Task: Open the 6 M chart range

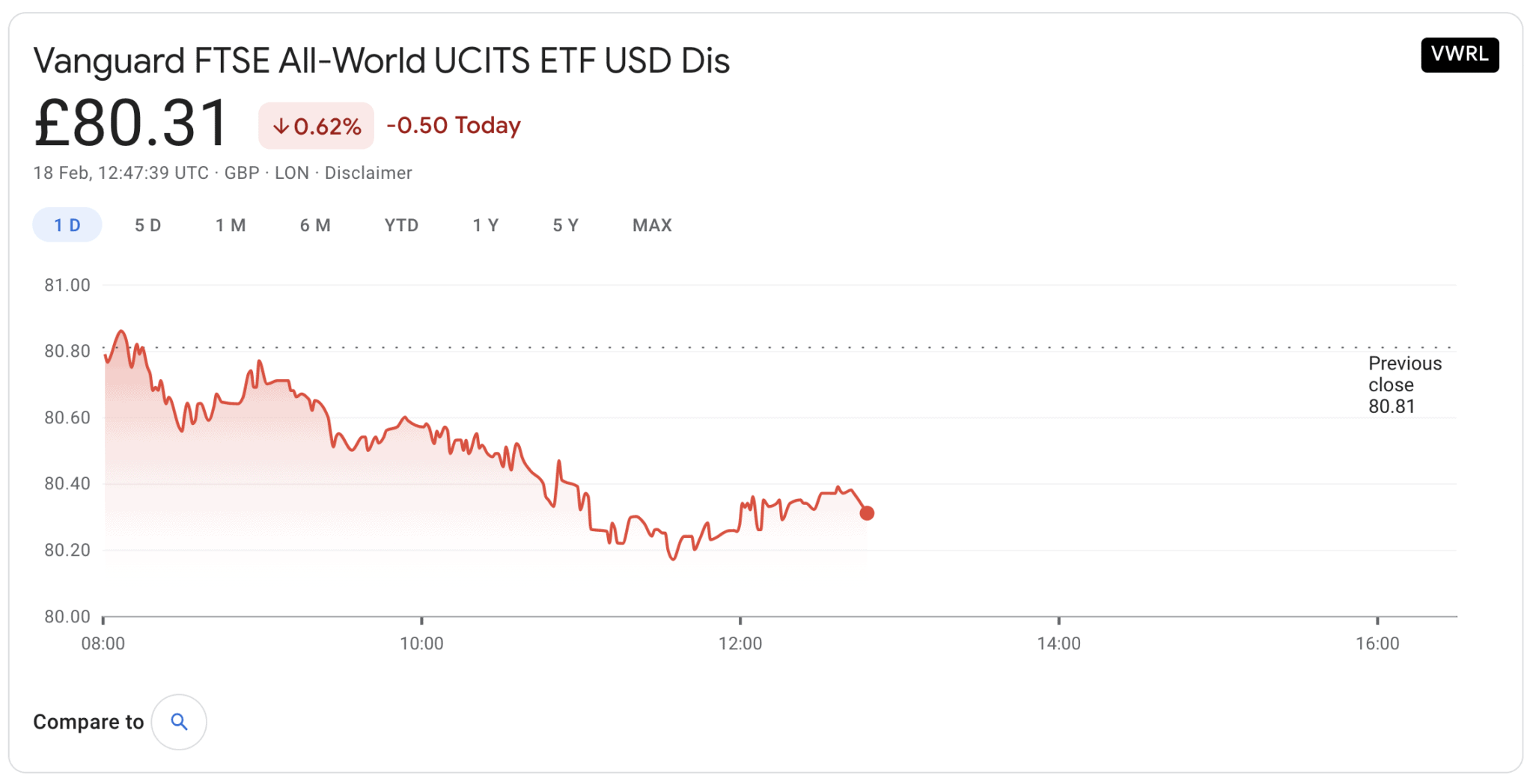Action: click(315, 225)
